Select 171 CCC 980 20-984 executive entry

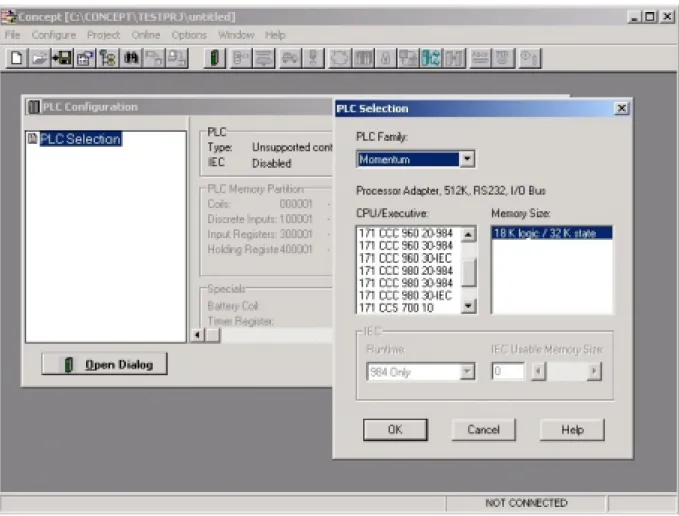pyautogui.click(x=405, y=271)
